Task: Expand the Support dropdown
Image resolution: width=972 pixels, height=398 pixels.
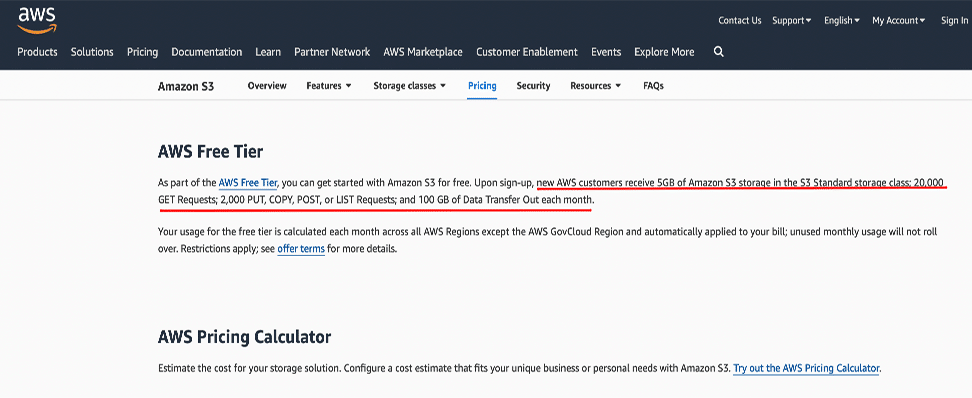Action: pos(792,20)
